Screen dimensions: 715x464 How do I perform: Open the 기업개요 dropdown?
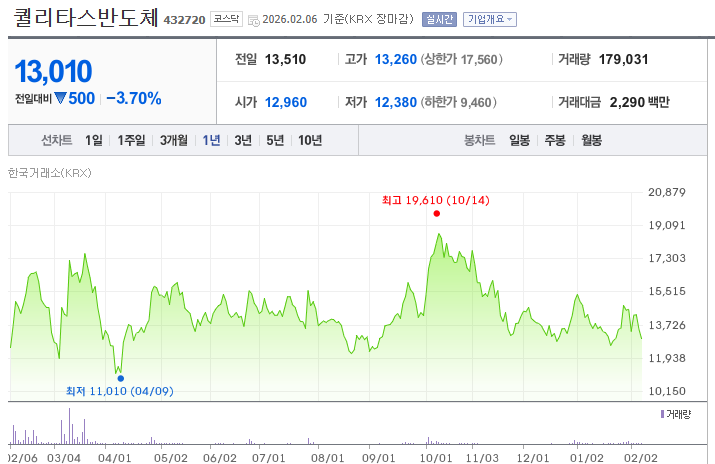tap(490, 19)
